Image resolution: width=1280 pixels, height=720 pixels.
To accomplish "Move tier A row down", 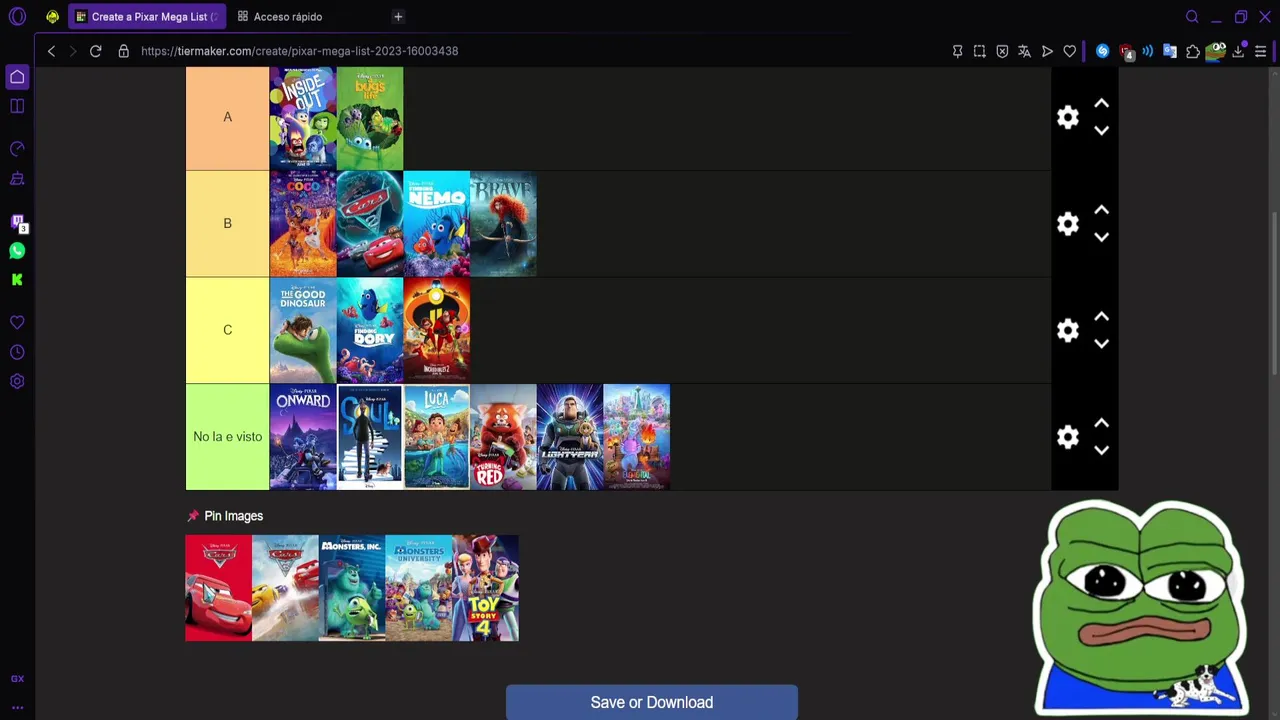I will click(1101, 130).
